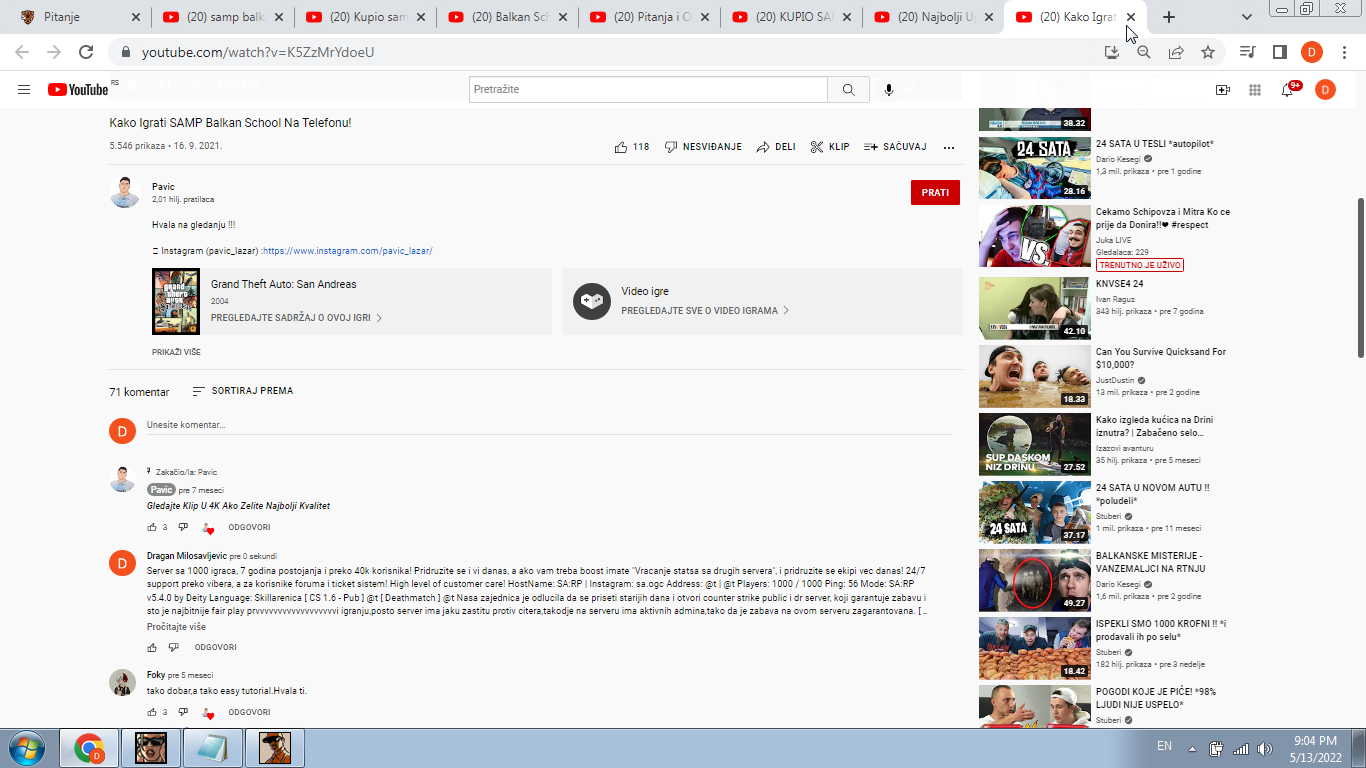Go back in Chrome

tap(22, 52)
